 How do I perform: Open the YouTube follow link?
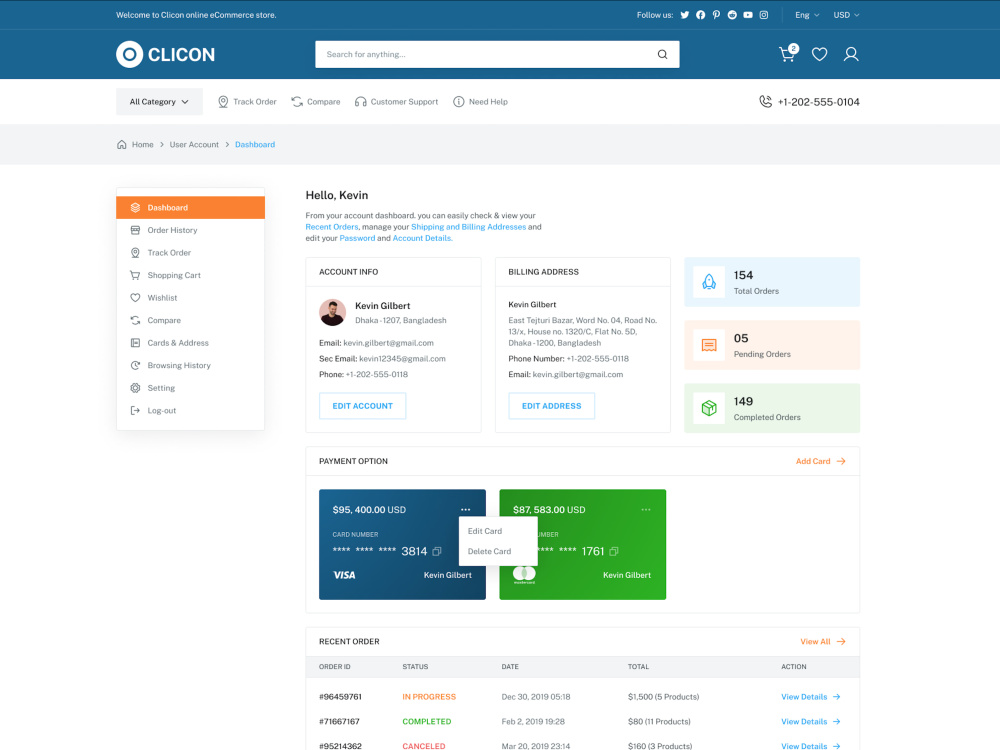[x=747, y=15]
